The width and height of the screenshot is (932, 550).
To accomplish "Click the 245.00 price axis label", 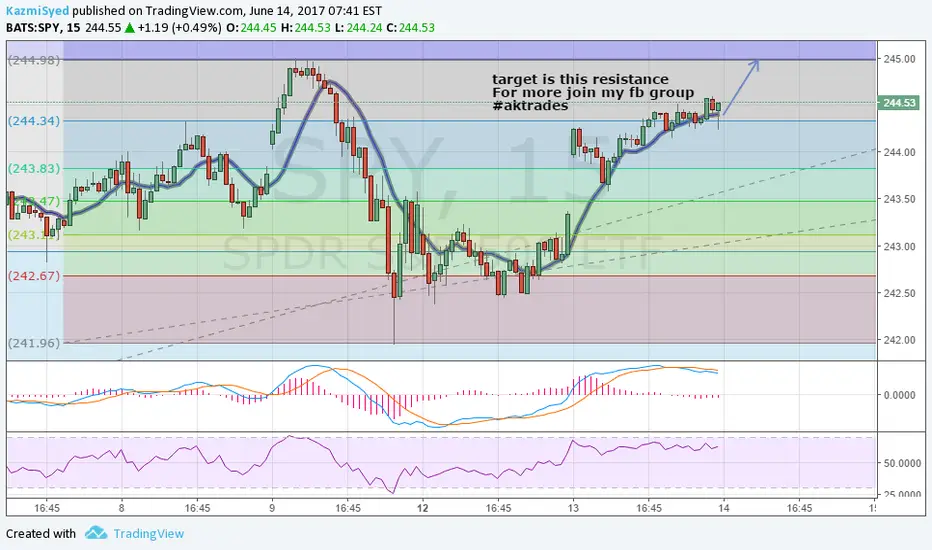I will (899, 59).
